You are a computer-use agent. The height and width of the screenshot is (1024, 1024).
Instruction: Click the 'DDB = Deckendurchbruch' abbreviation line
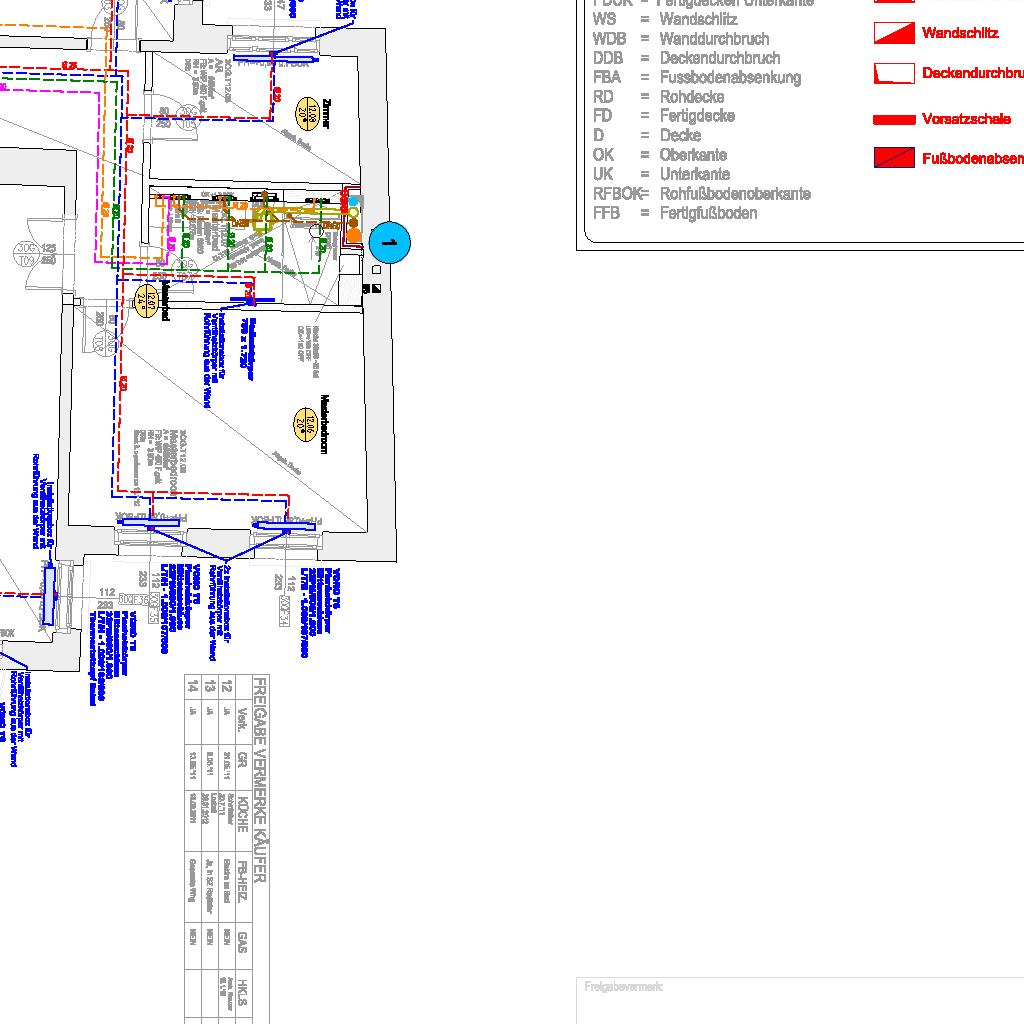point(686,58)
